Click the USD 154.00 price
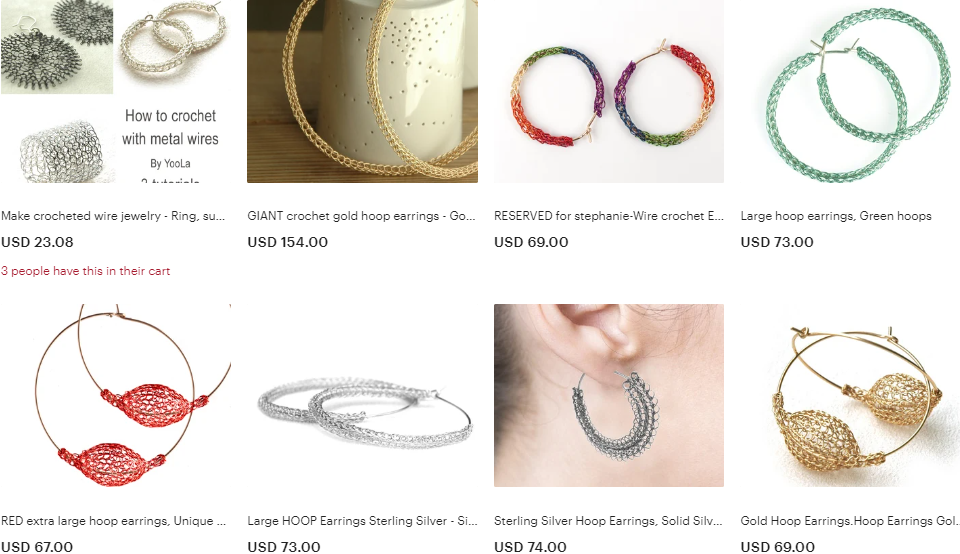 [288, 242]
